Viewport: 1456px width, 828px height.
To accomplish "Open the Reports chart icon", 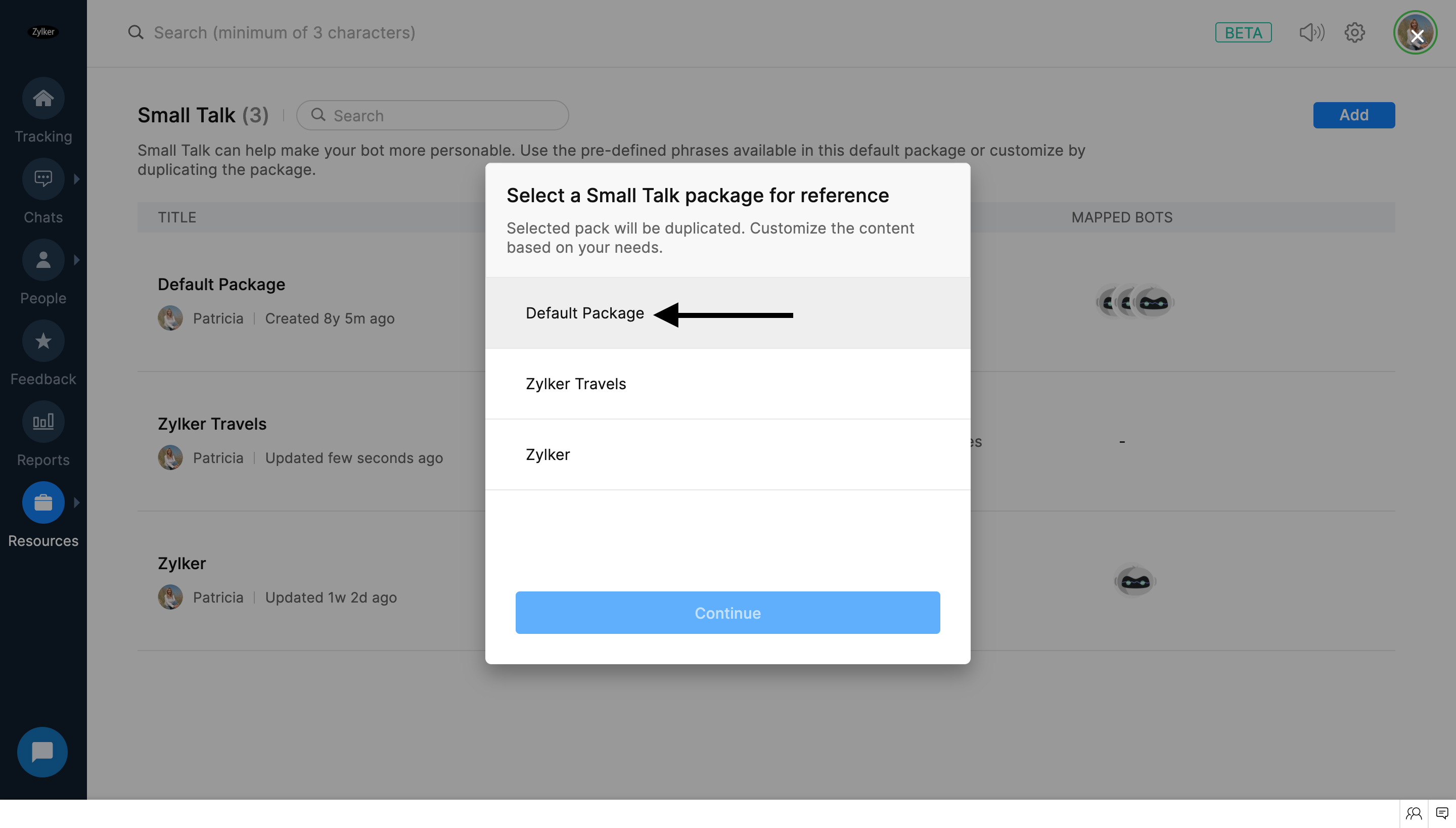I will click(43, 422).
